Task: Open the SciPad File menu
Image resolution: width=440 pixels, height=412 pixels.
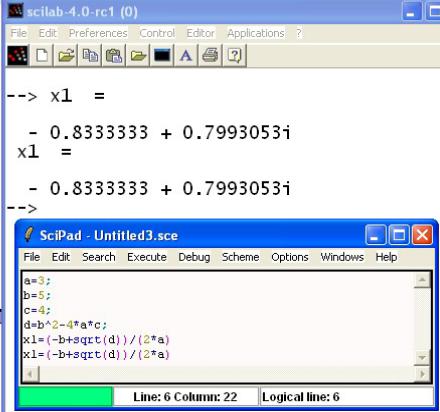Action: click(32, 257)
